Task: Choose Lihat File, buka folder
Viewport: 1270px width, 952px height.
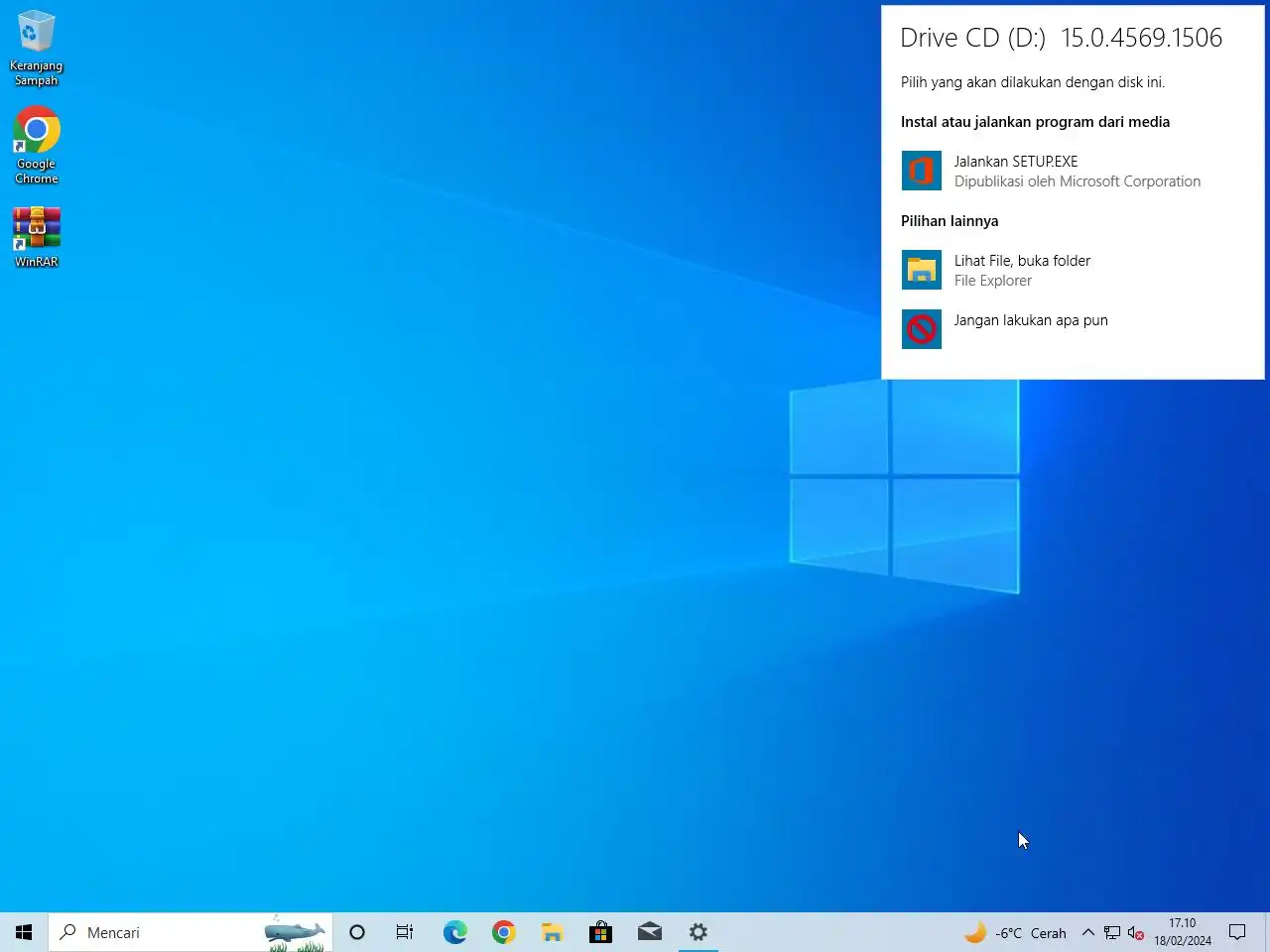Action: pos(1072,270)
